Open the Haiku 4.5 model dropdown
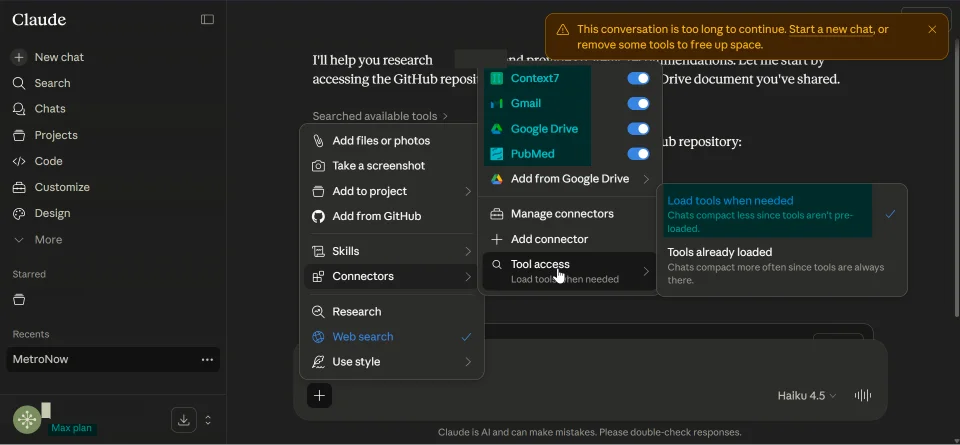 click(x=807, y=395)
